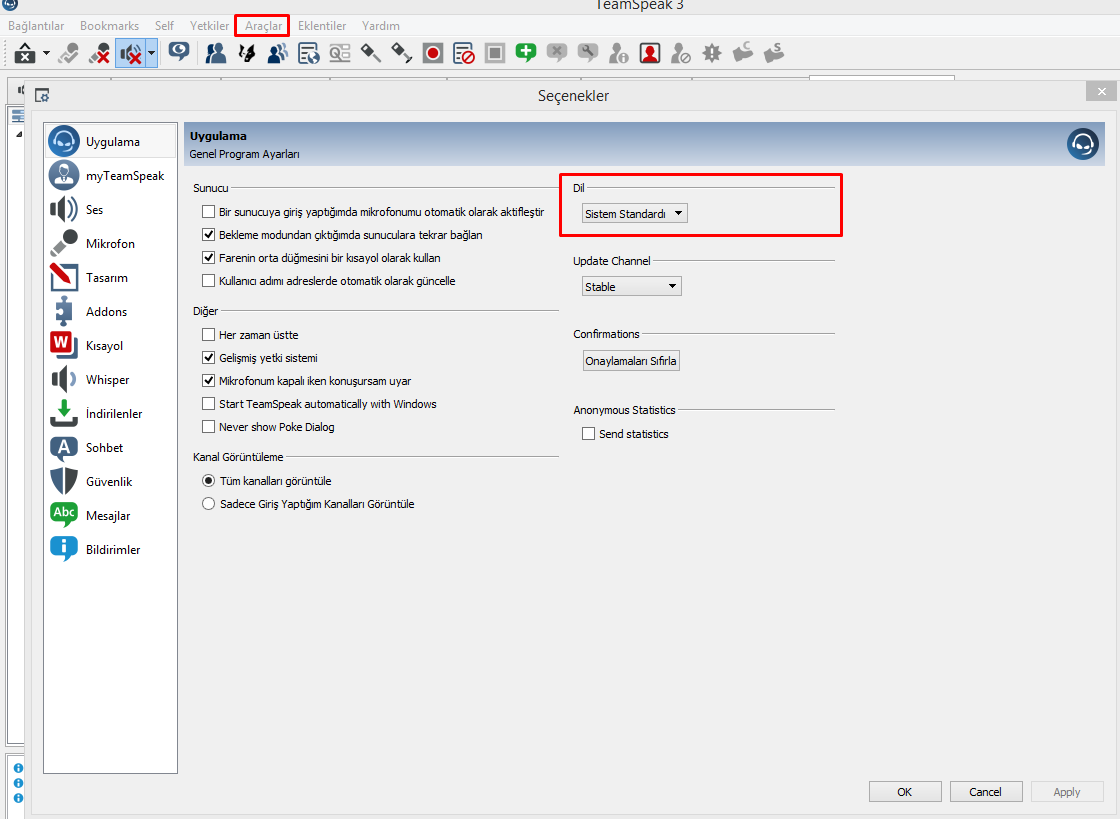Select the Uygulama application settings page
Image resolution: width=1120 pixels, height=819 pixels.
pos(111,141)
